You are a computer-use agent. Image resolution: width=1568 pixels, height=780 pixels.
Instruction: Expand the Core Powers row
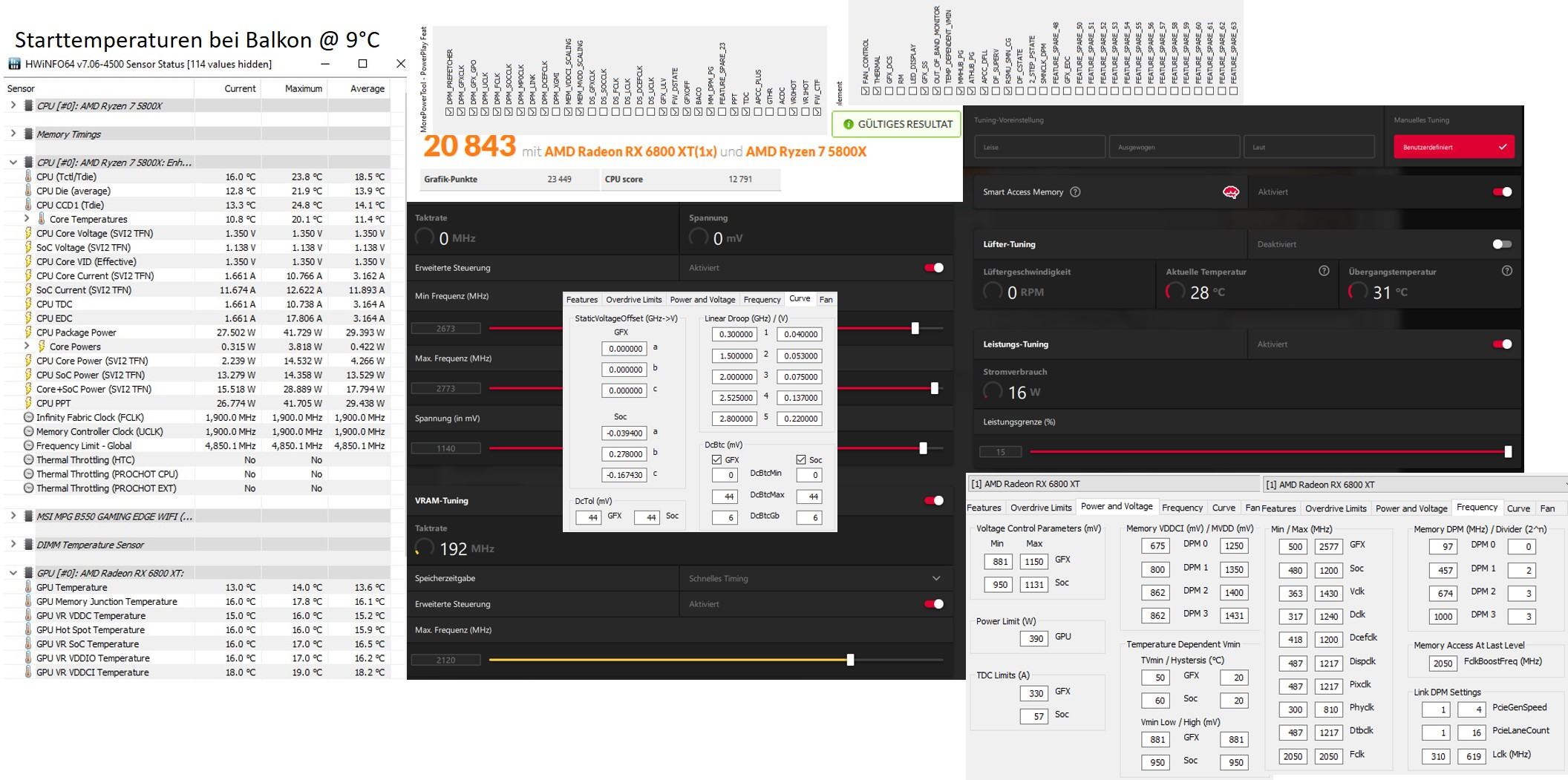point(27,347)
